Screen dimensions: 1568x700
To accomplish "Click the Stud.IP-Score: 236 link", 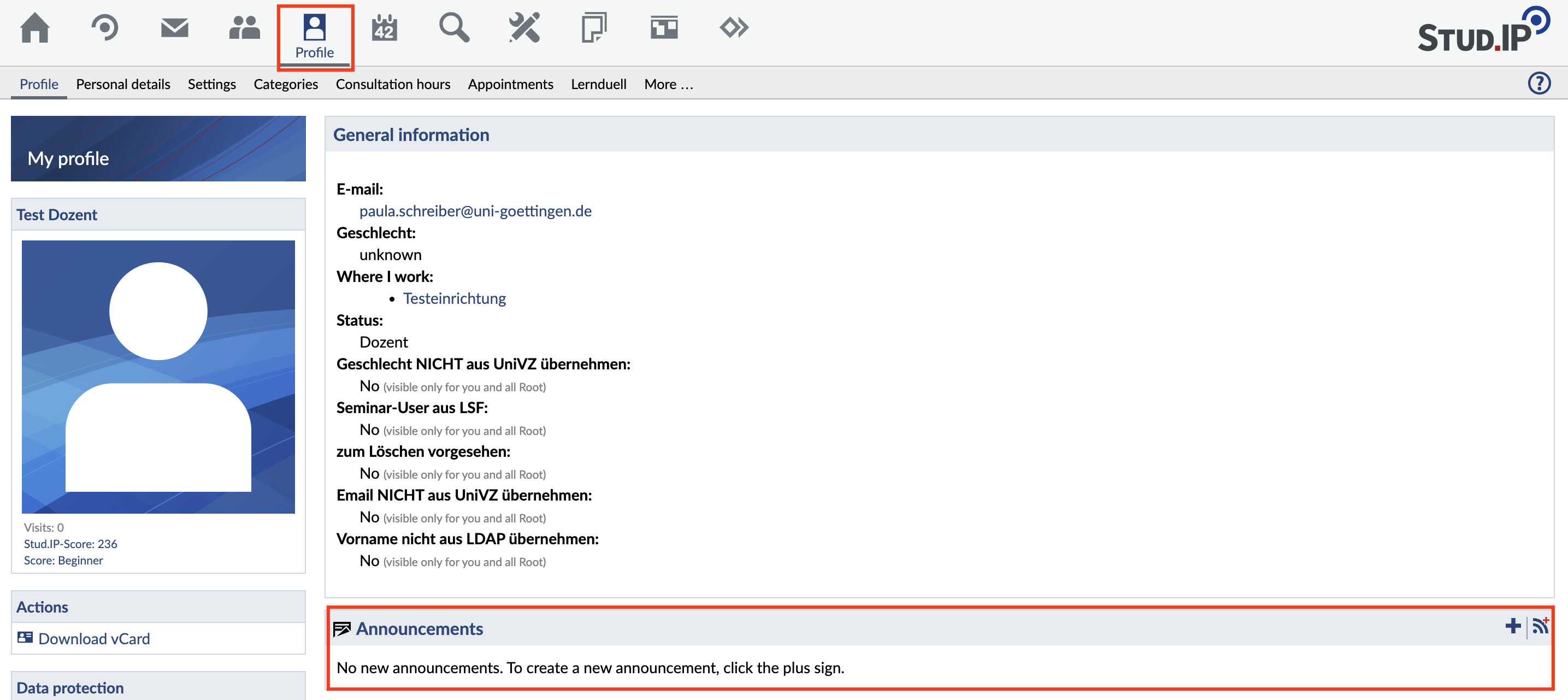I will click(x=70, y=544).
